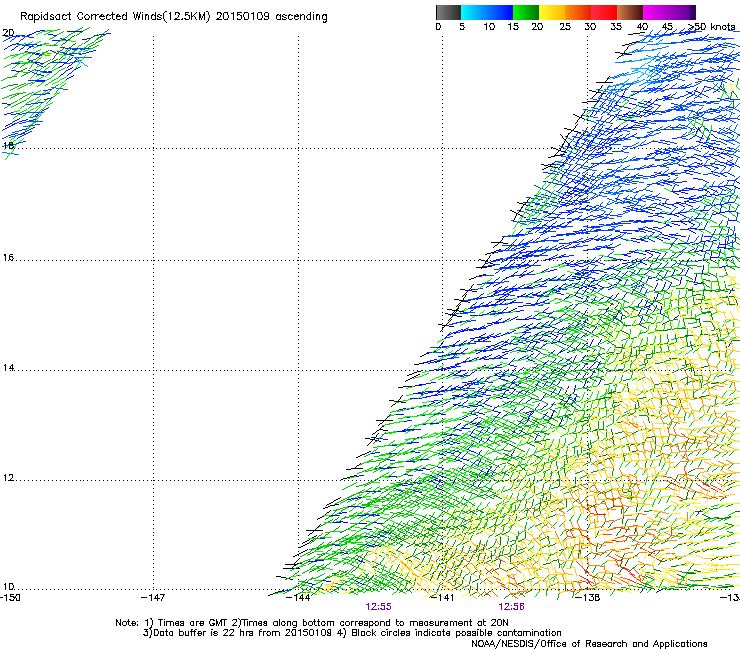This screenshot has width=740, height=650.
Task: Click the latitude label 16
Action: 8,257
